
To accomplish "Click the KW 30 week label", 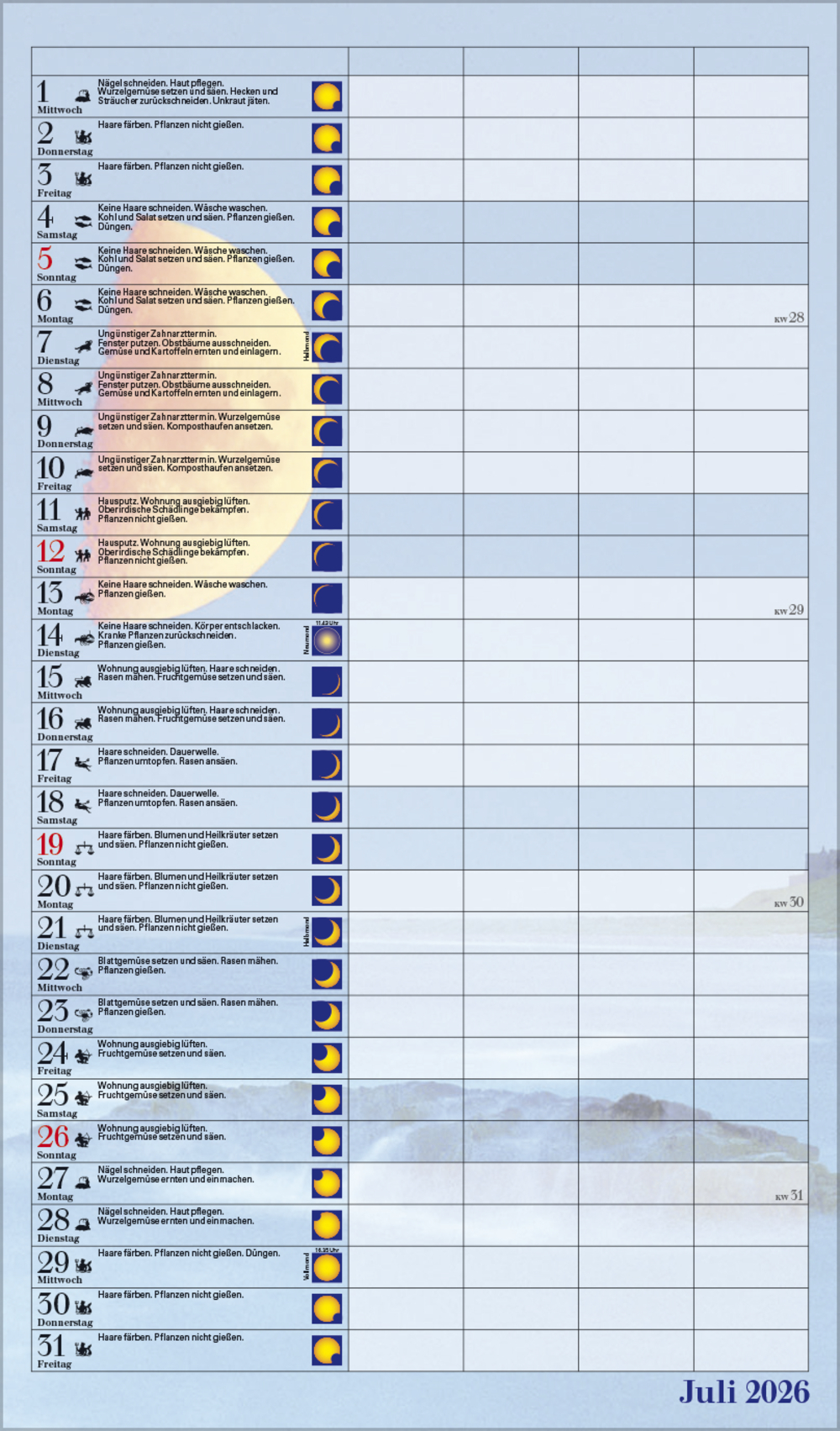I will click(789, 902).
